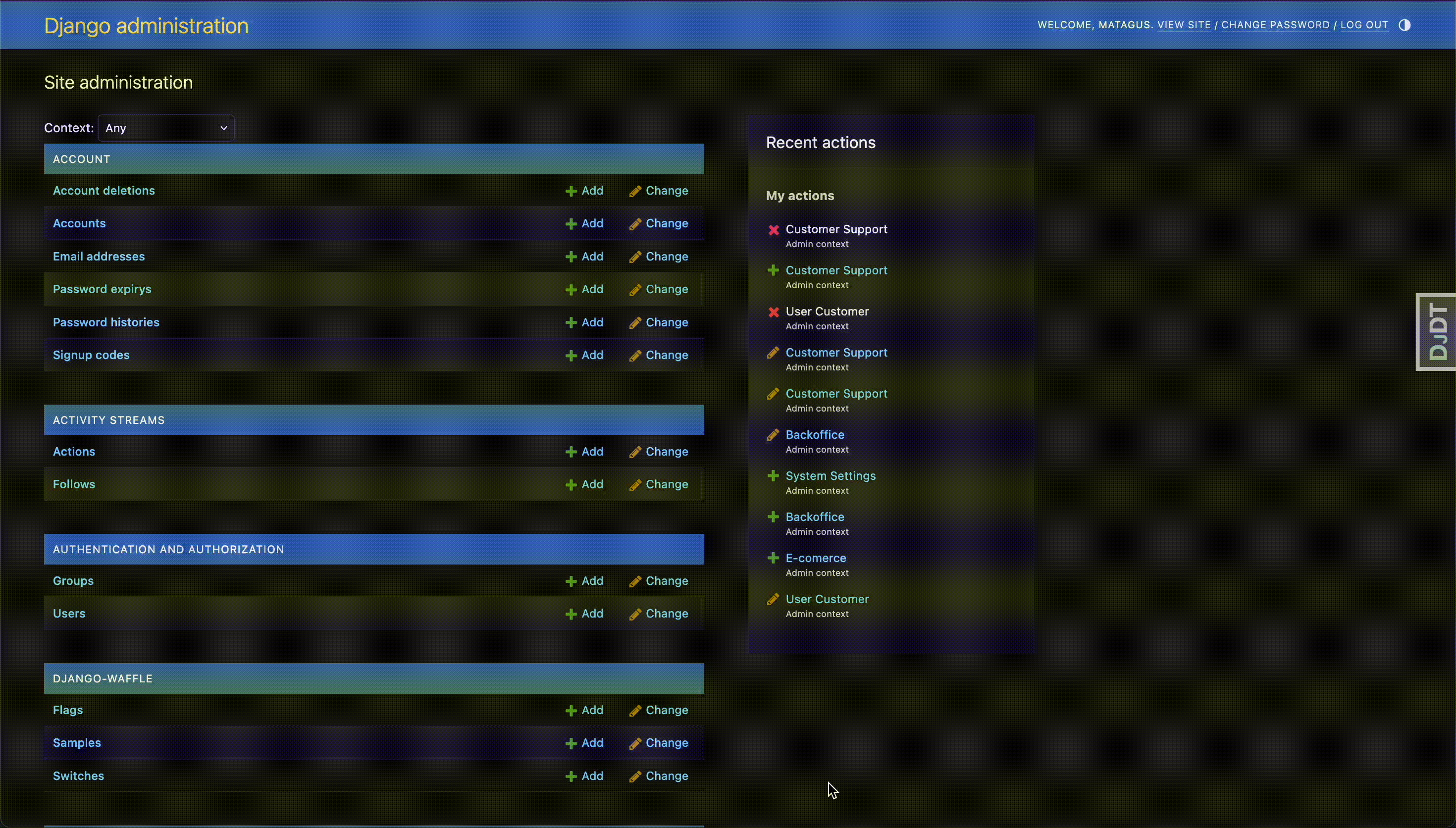Click the Add icon for Switches

pyautogui.click(x=571, y=776)
